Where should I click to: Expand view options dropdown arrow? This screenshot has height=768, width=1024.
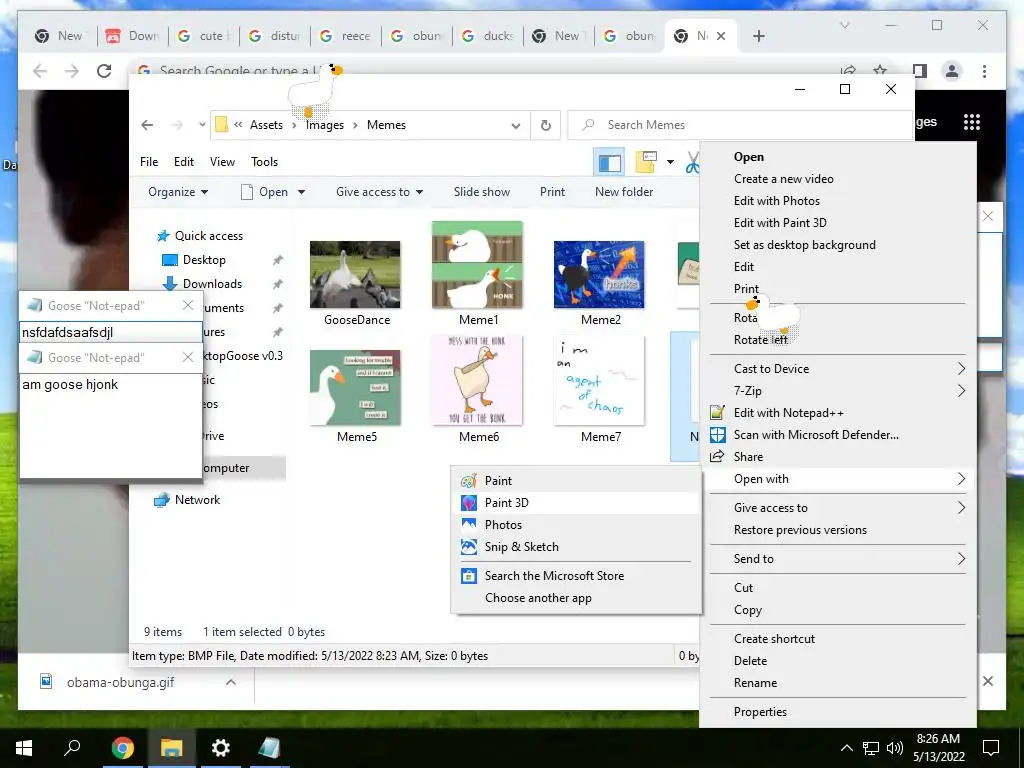670,162
